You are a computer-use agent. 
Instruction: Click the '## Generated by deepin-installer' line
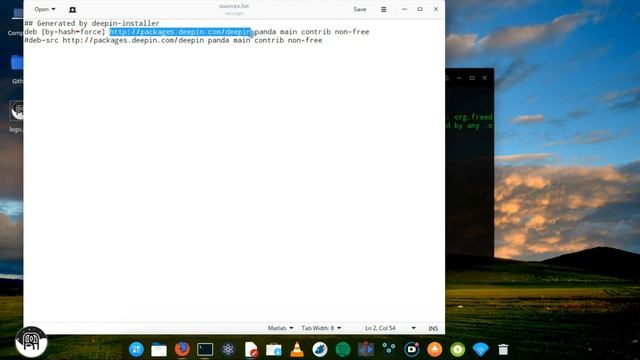click(x=92, y=23)
